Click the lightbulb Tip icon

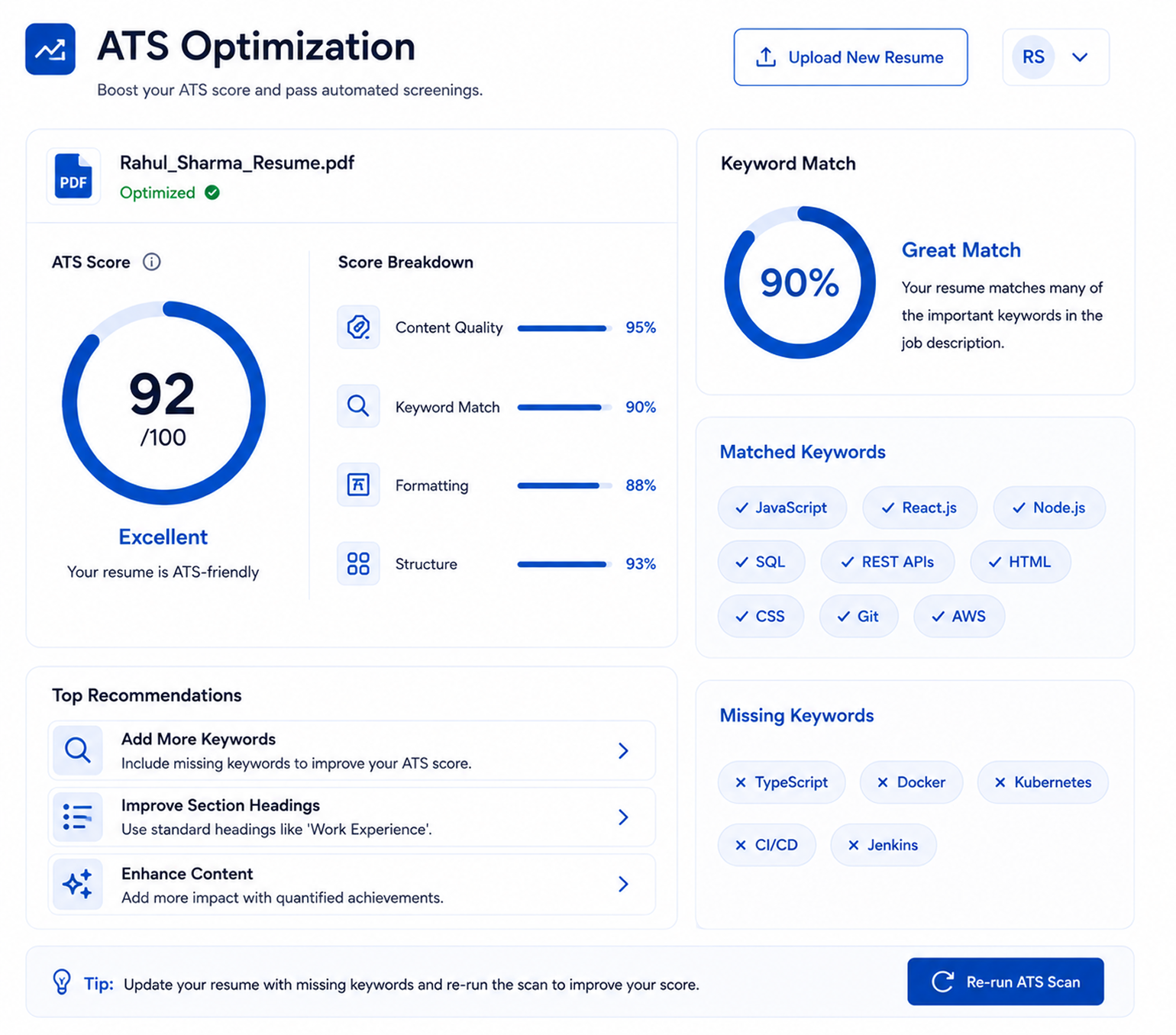pyautogui.click(x=62, y=982)
